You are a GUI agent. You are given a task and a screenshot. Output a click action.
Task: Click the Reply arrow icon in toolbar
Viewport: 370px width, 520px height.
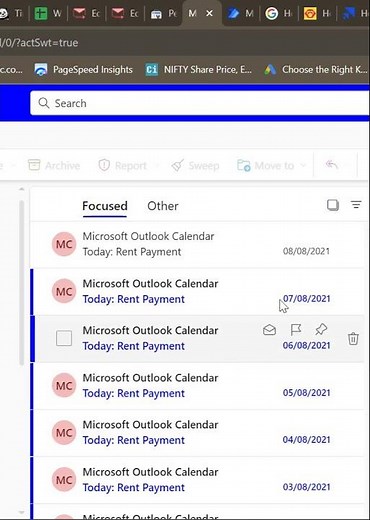[331, 164]
